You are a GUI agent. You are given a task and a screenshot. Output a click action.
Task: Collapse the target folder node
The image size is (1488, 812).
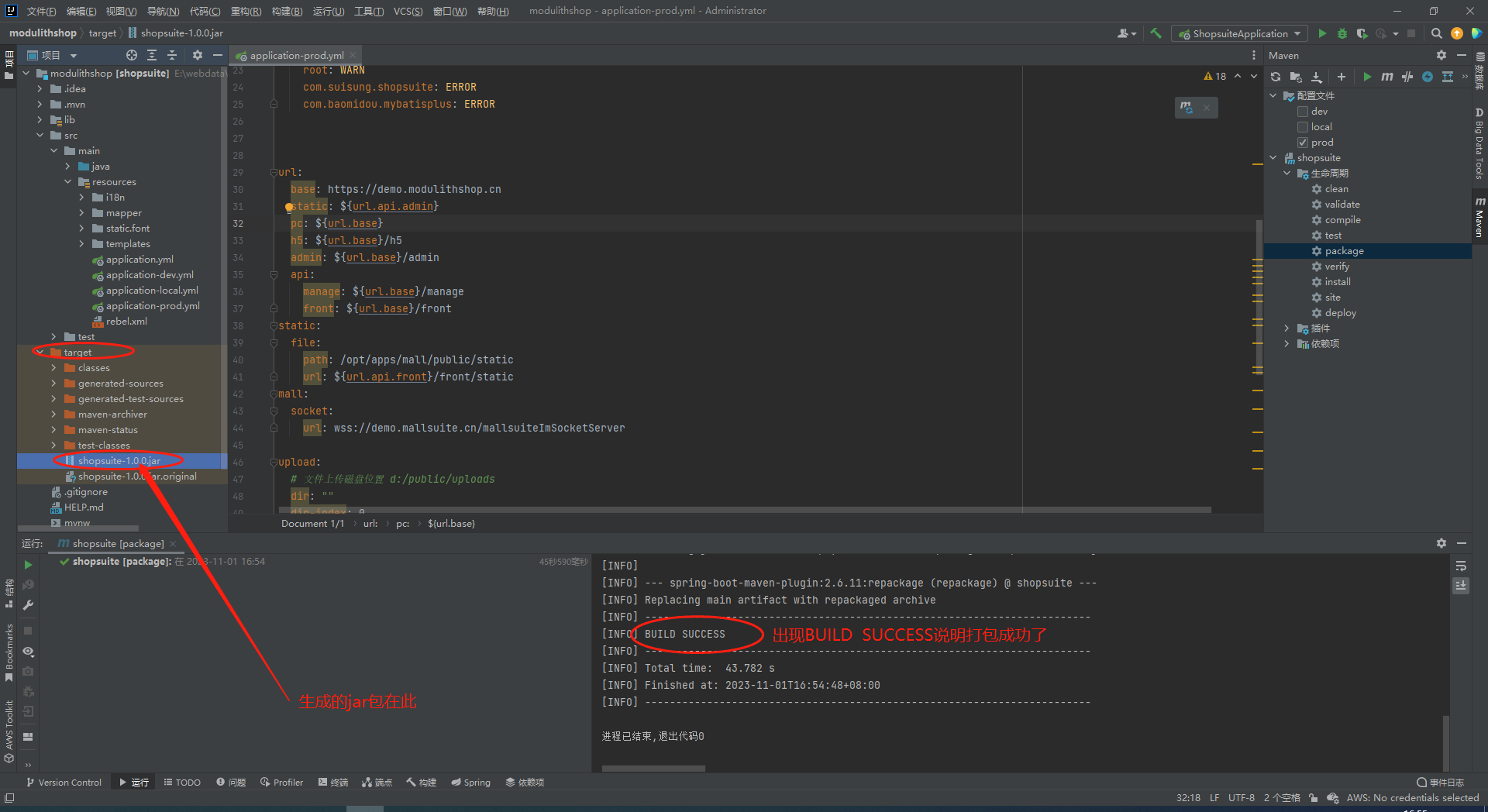coord(40,353)
